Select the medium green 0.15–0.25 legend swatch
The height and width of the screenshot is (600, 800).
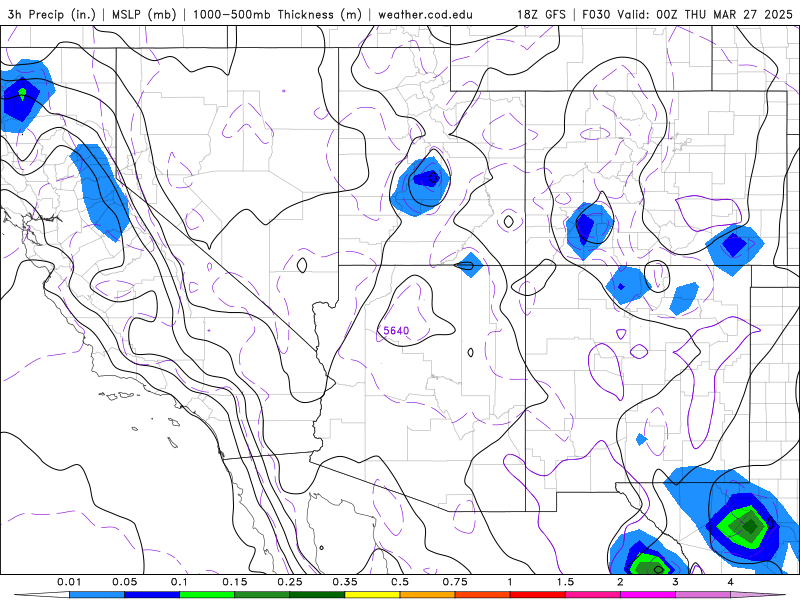262,595
